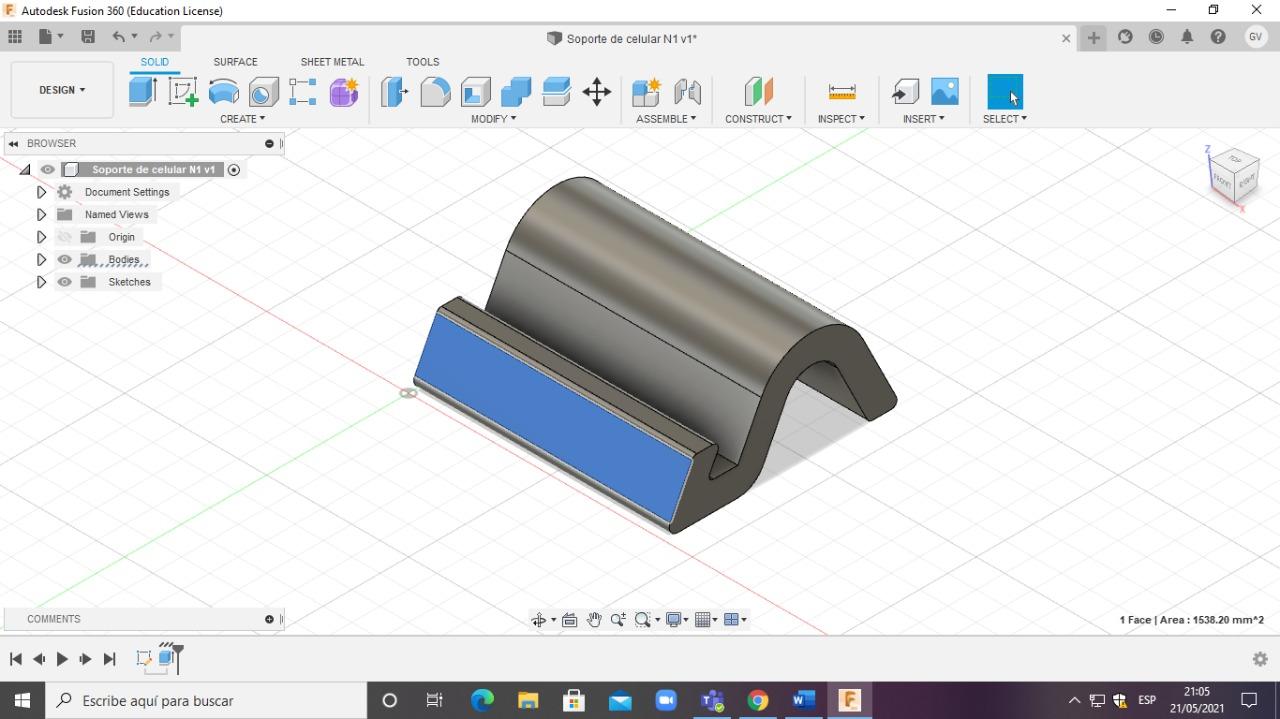Click the ViewCube orientation cube
The height and width of the screenshot is (719, 1280).
point(1234,177)
